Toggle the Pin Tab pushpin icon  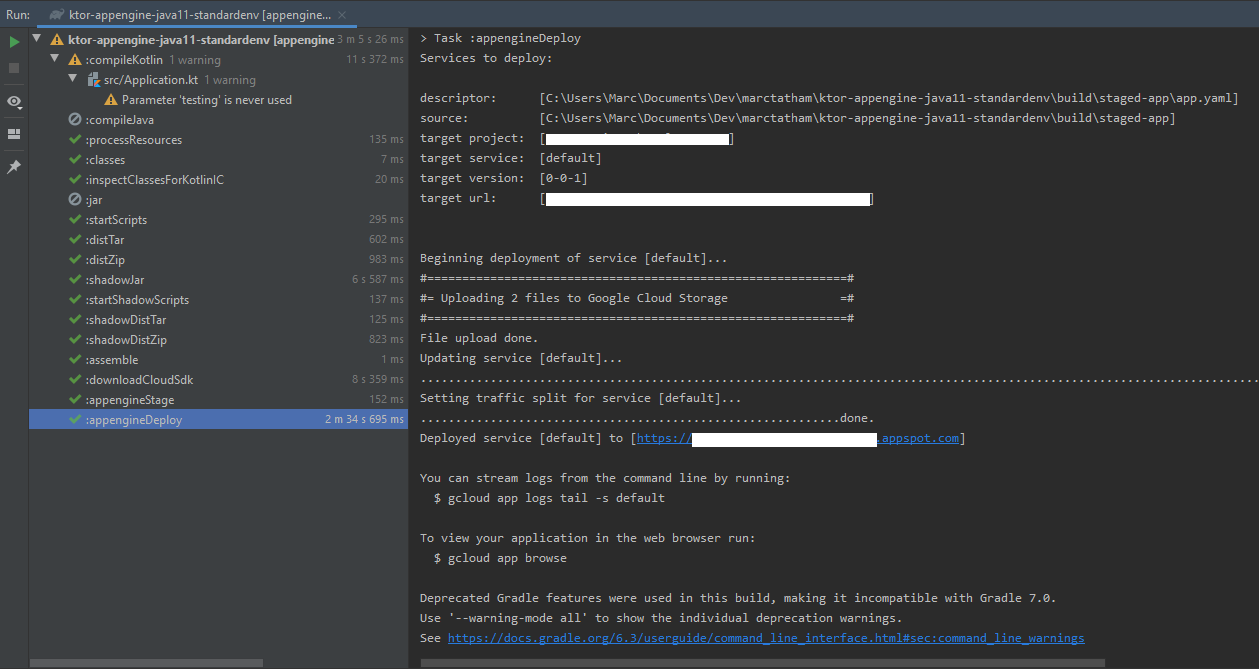tap(14, 167)
